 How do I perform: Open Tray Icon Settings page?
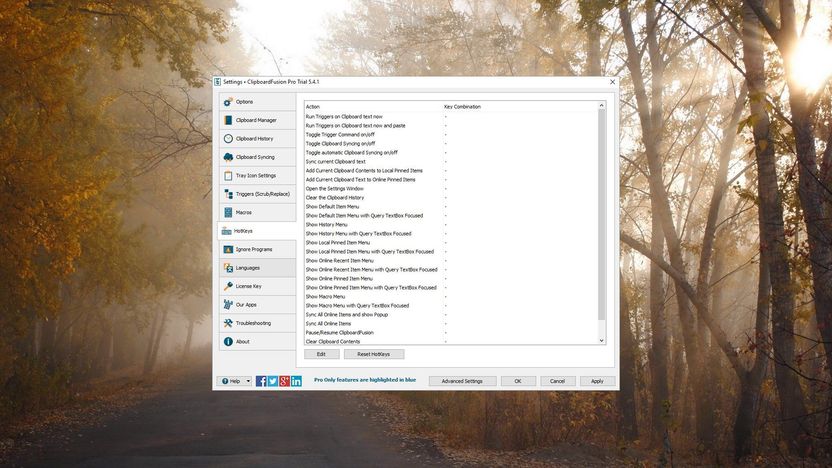pyautogui.click(x=257, y=175)
